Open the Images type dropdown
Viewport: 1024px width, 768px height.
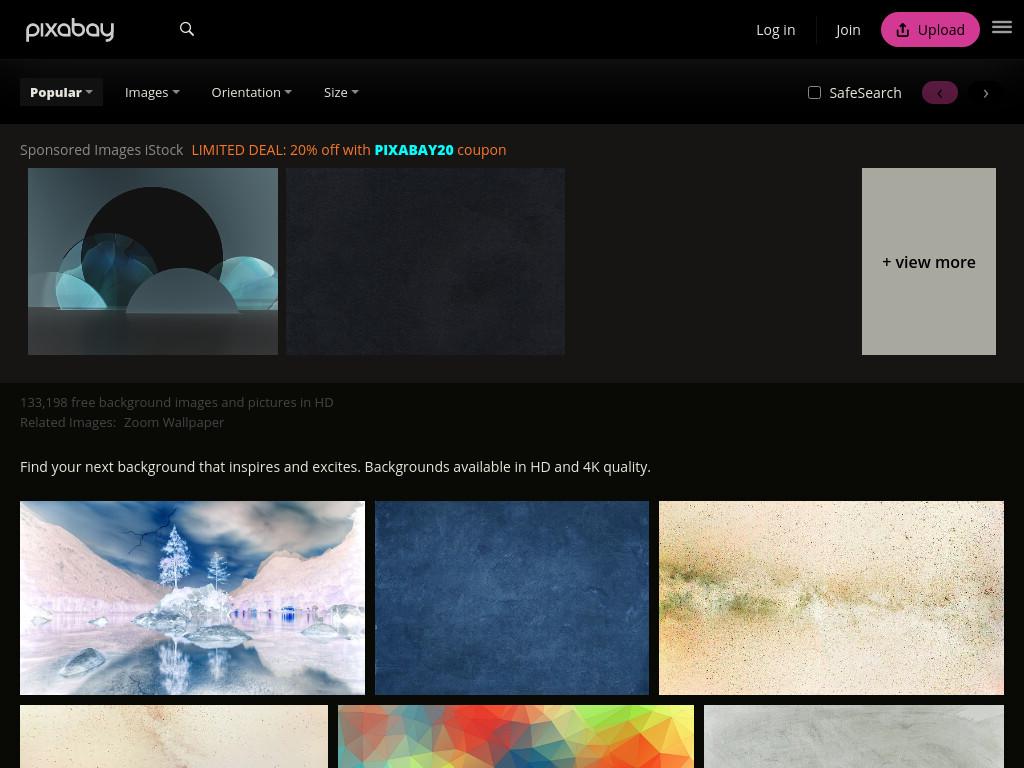click(152, 93)
